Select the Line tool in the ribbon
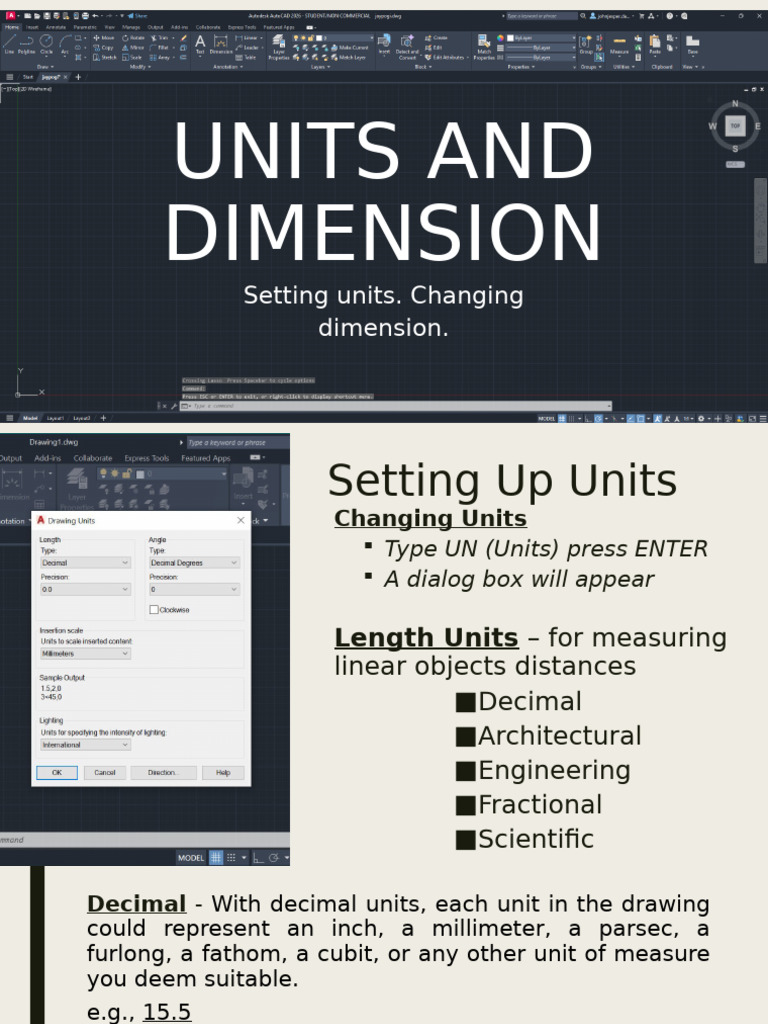The image size is (768, 1024). coord(9,44)
